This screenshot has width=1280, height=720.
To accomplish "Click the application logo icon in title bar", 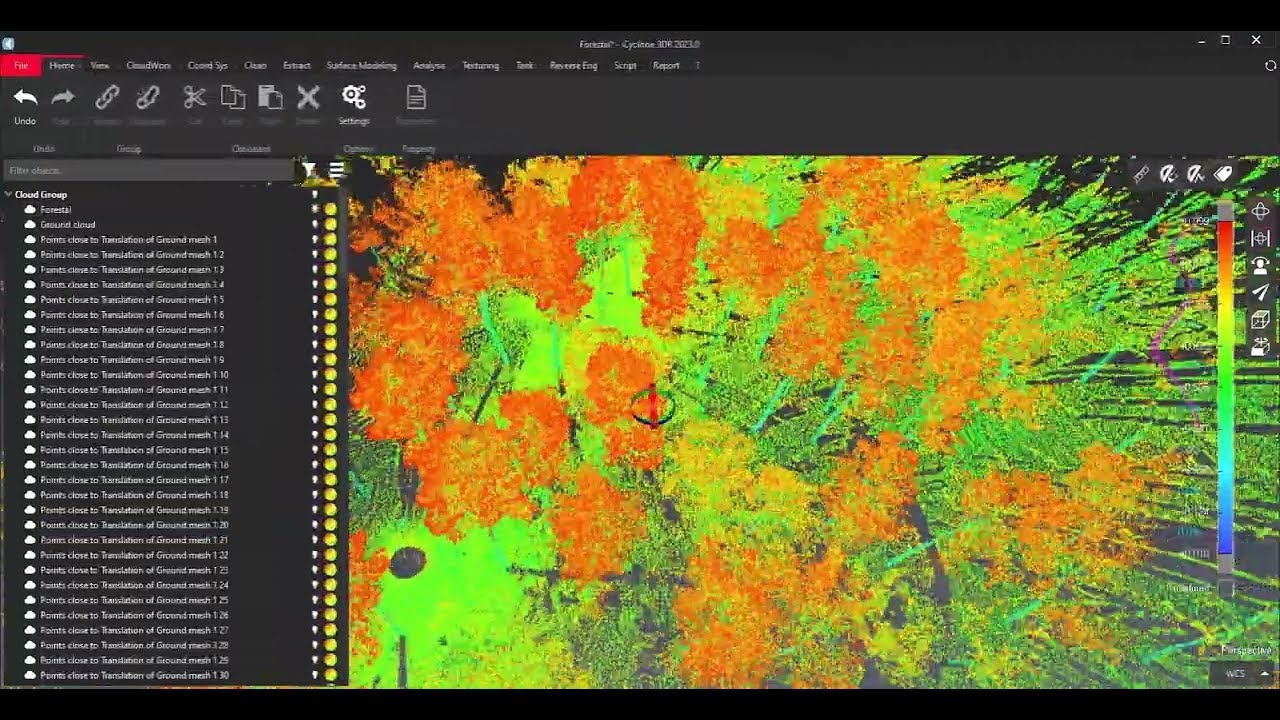I will click(8, 44).
